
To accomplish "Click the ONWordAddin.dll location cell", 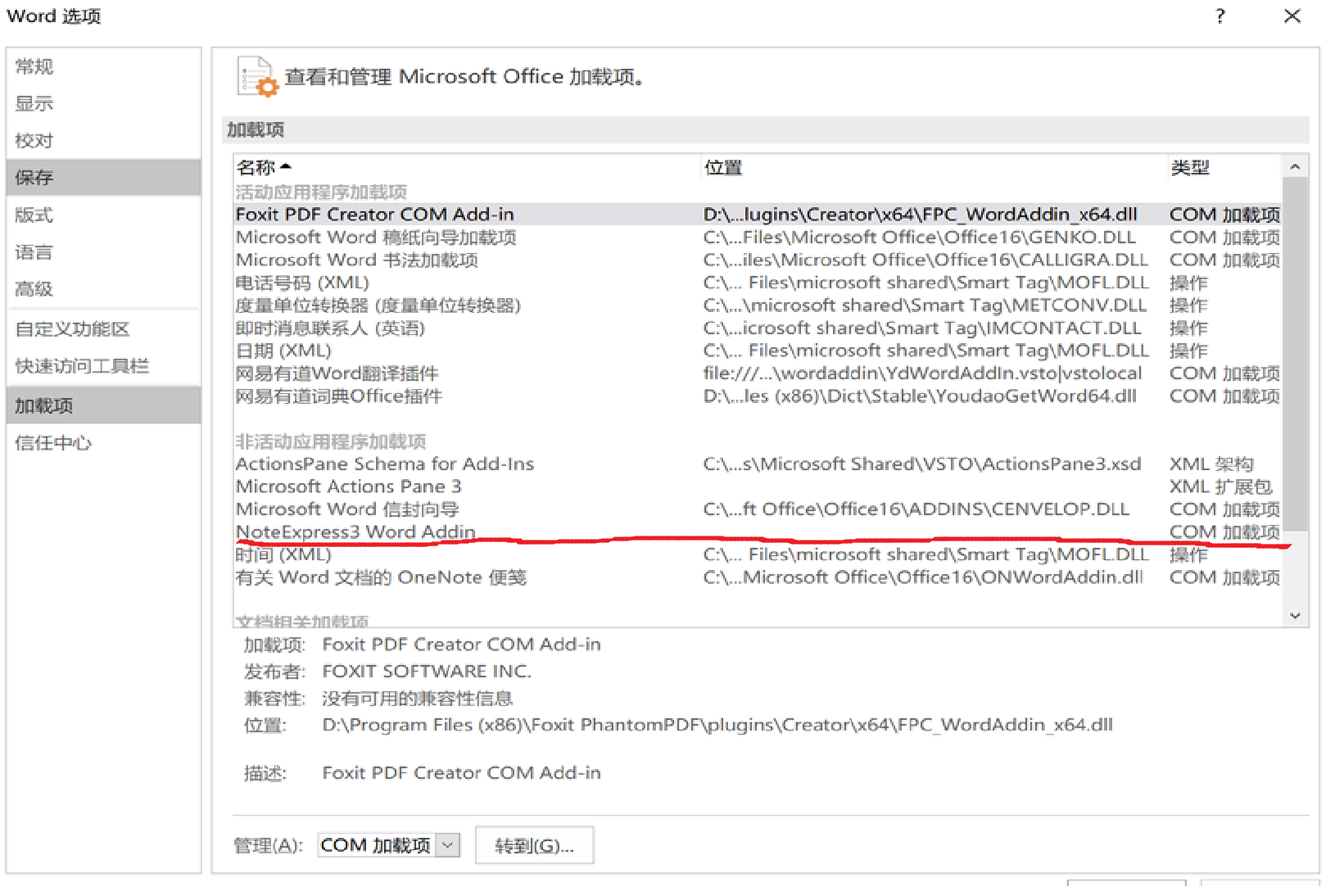I will click(923, 577).
